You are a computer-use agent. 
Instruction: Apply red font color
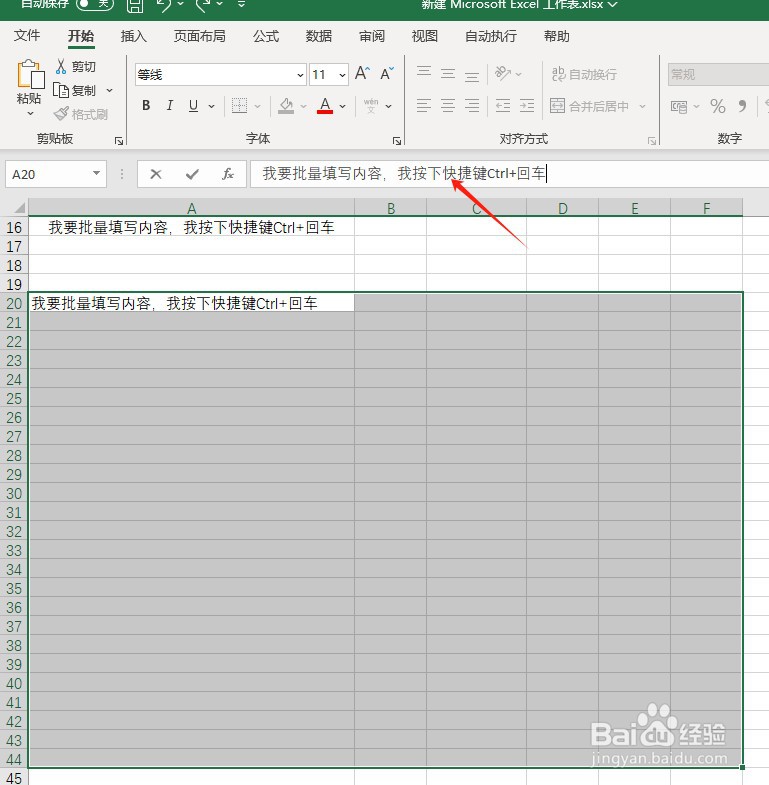click(325, 106)
